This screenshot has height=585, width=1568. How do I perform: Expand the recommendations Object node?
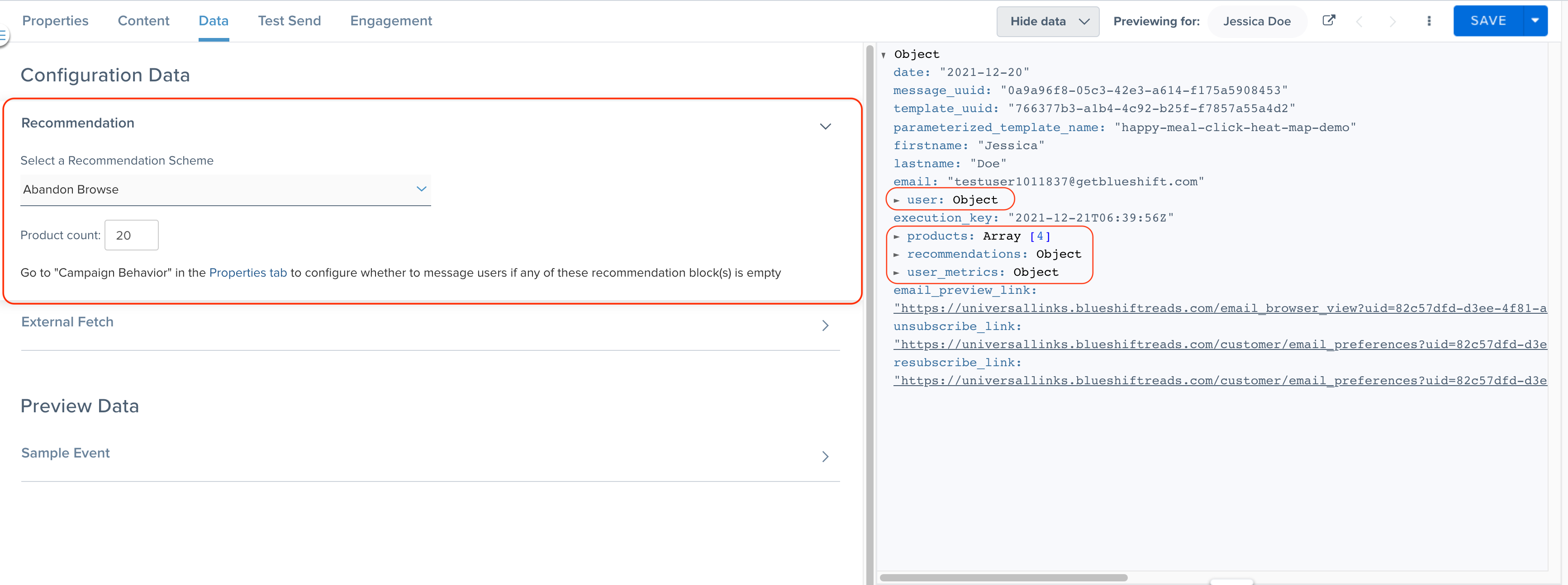tap(897, 255)
